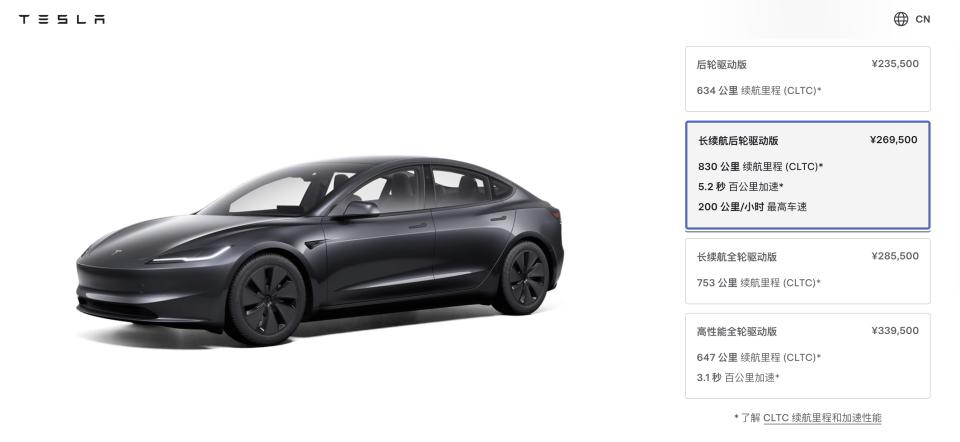
Task: Click the 753 公里 range text
Action: [717, 283]
